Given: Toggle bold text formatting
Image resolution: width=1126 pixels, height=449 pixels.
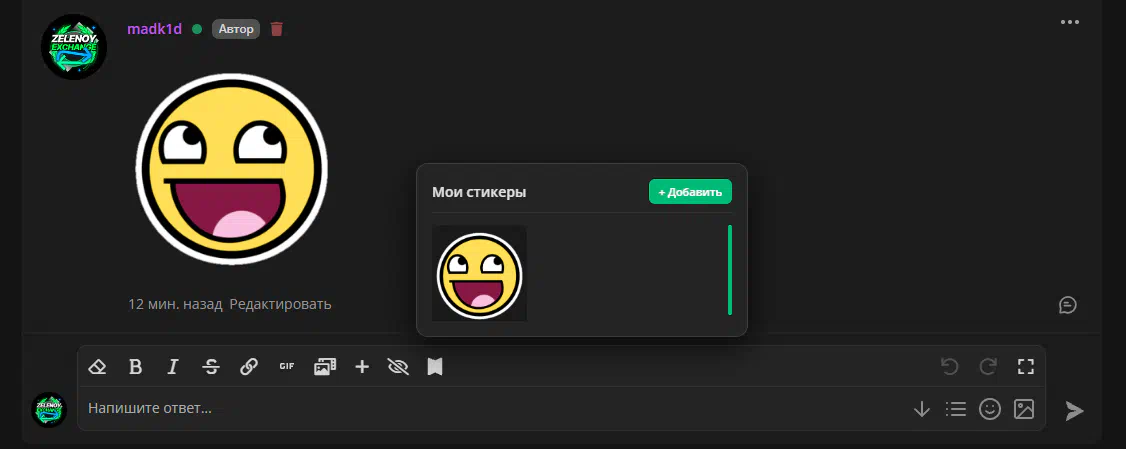Looking at the screenshot, I should (x=135, y=367).
